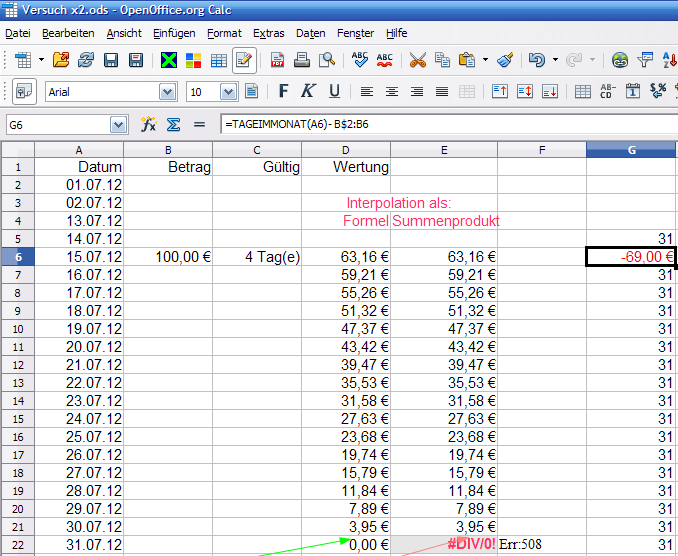
Task: Open the Arial font name dropdown
Action: coord(168,92)
